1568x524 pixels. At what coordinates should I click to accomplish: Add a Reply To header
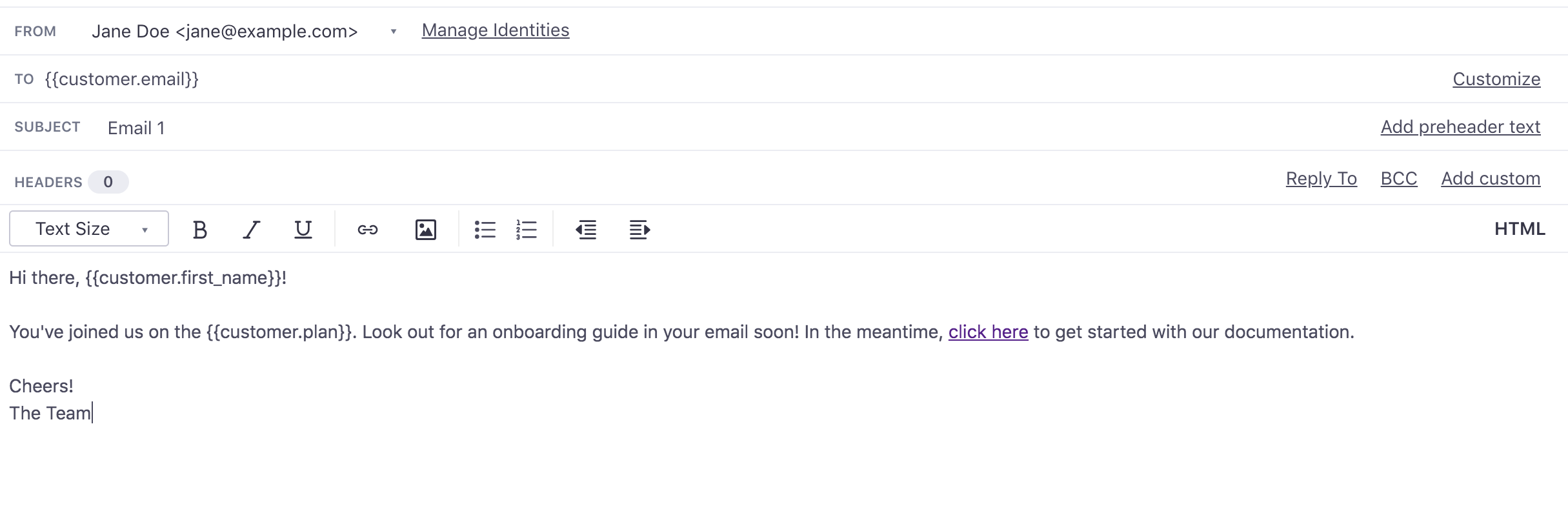coord(1321,179)
